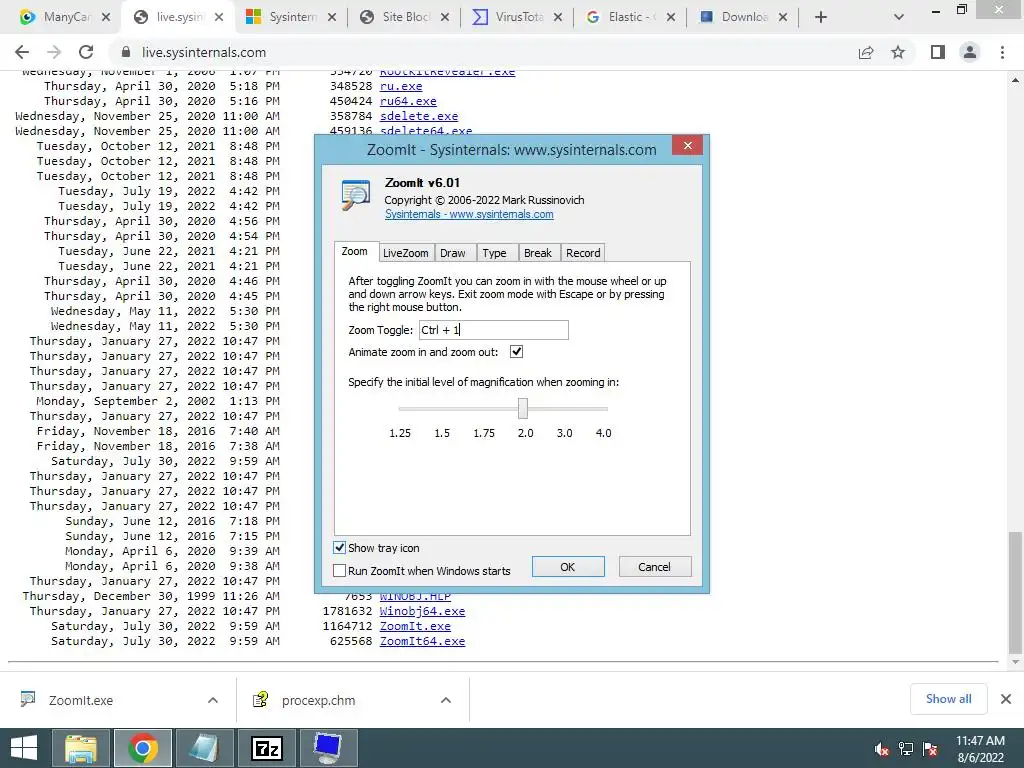Open a new browser tab
1024x768 pixels.
tap(821, 17)
